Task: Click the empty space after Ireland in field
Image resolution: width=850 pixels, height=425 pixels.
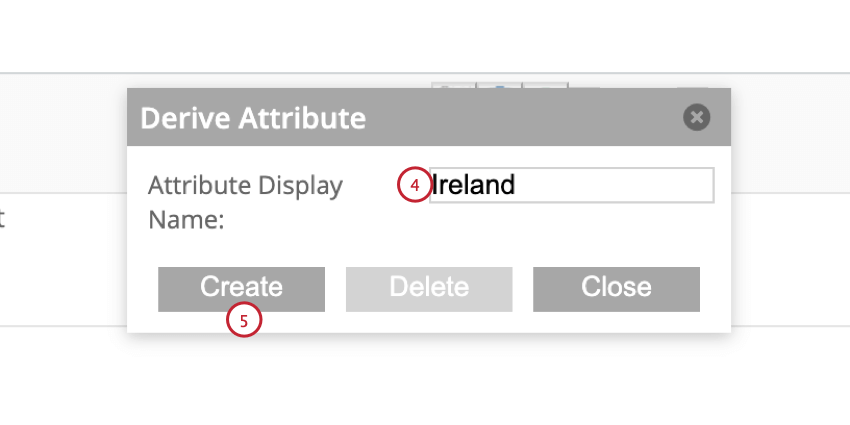Action: 613,185
